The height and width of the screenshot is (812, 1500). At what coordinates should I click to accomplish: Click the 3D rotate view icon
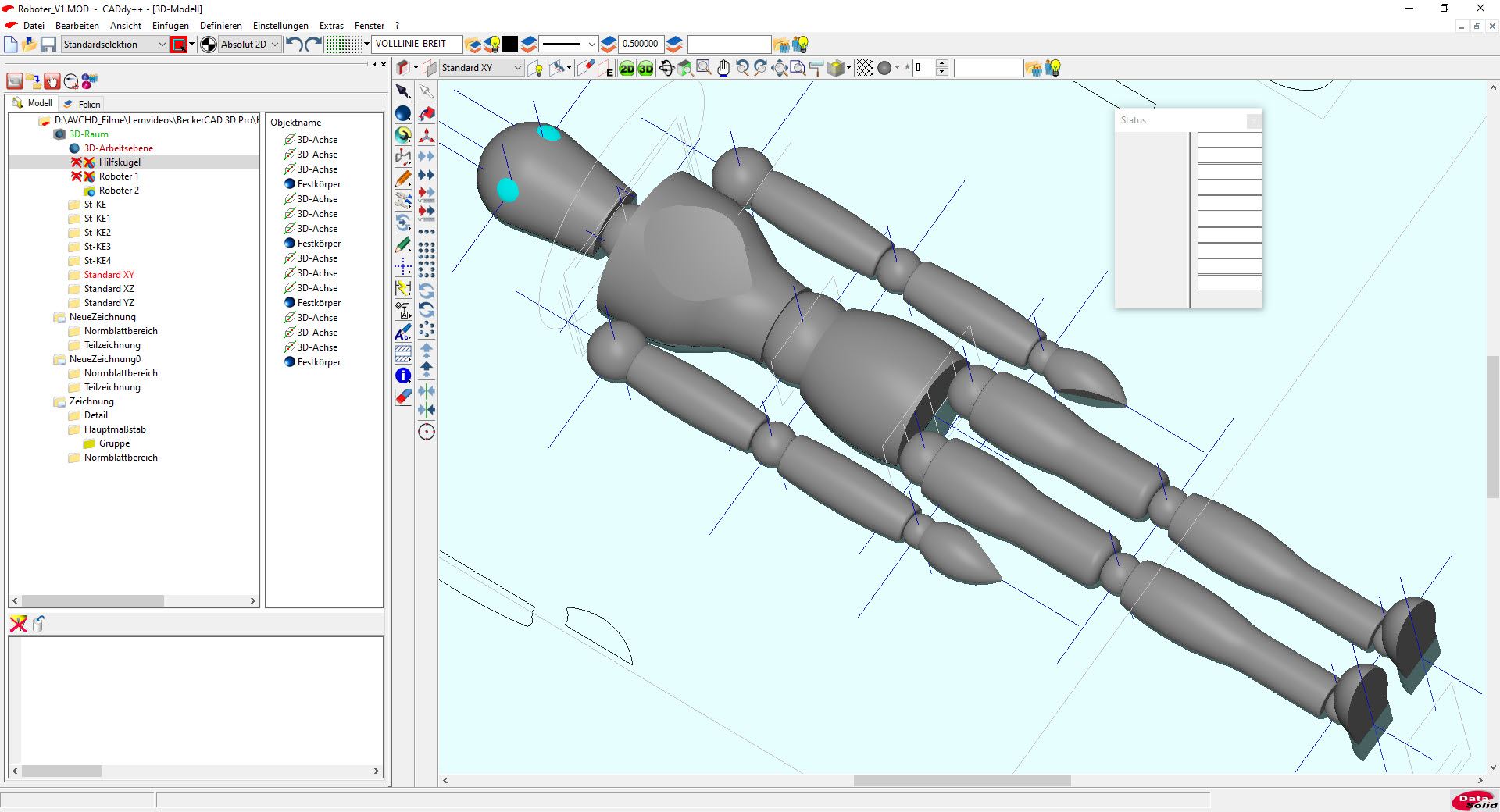(x=666, y=69)
